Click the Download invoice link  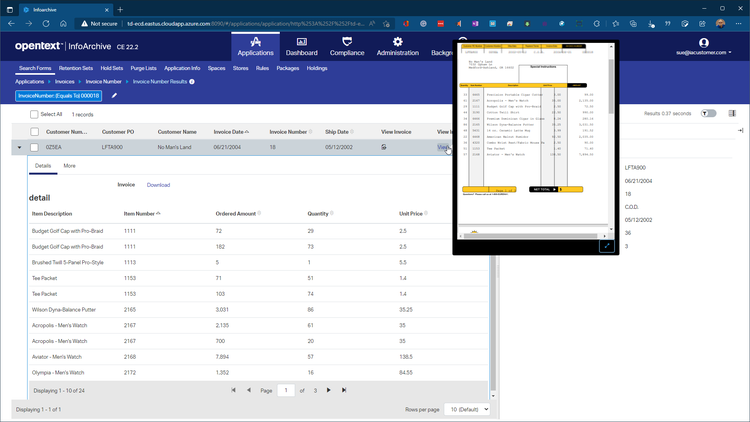(158, 185)
